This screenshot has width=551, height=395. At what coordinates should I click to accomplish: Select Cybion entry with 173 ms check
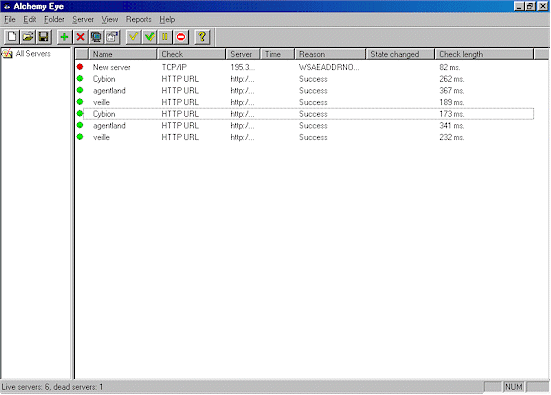(x=104, y=114)
